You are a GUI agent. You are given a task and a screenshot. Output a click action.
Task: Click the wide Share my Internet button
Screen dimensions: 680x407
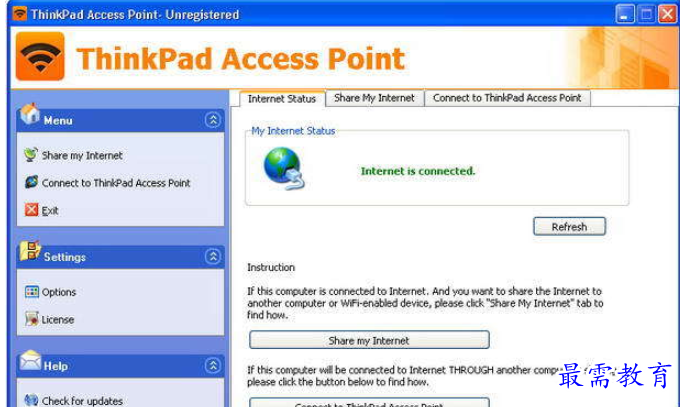tap(369, 340)
